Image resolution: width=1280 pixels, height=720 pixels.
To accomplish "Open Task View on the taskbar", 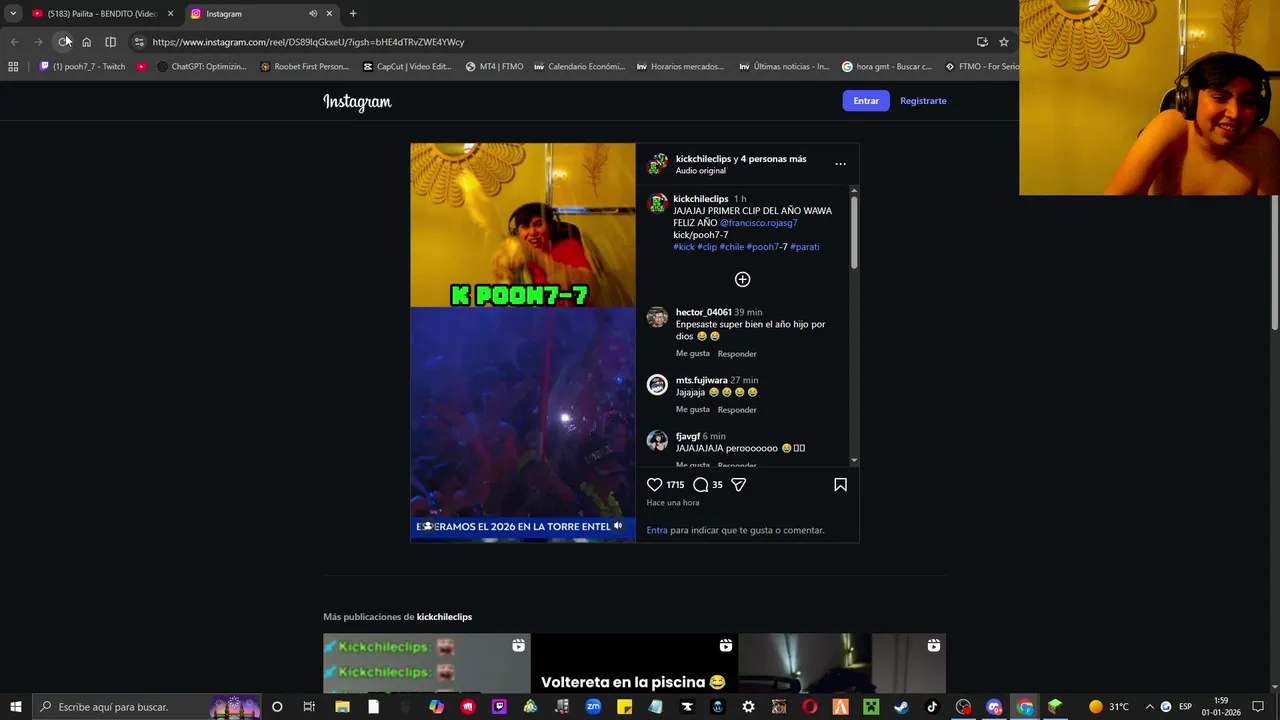I will [x=309, y=707].
